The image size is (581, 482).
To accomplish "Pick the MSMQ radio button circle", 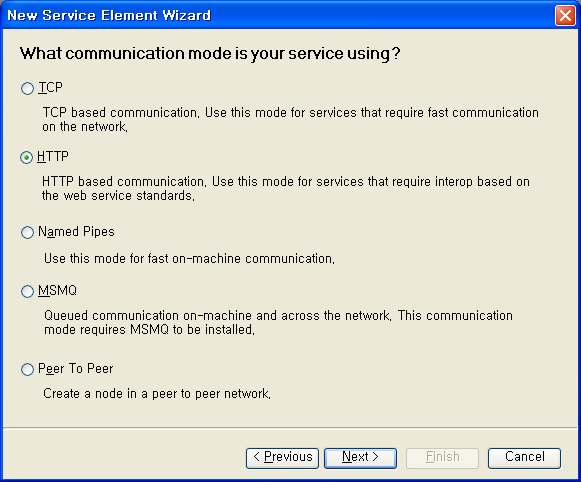I will coord(27,292).
